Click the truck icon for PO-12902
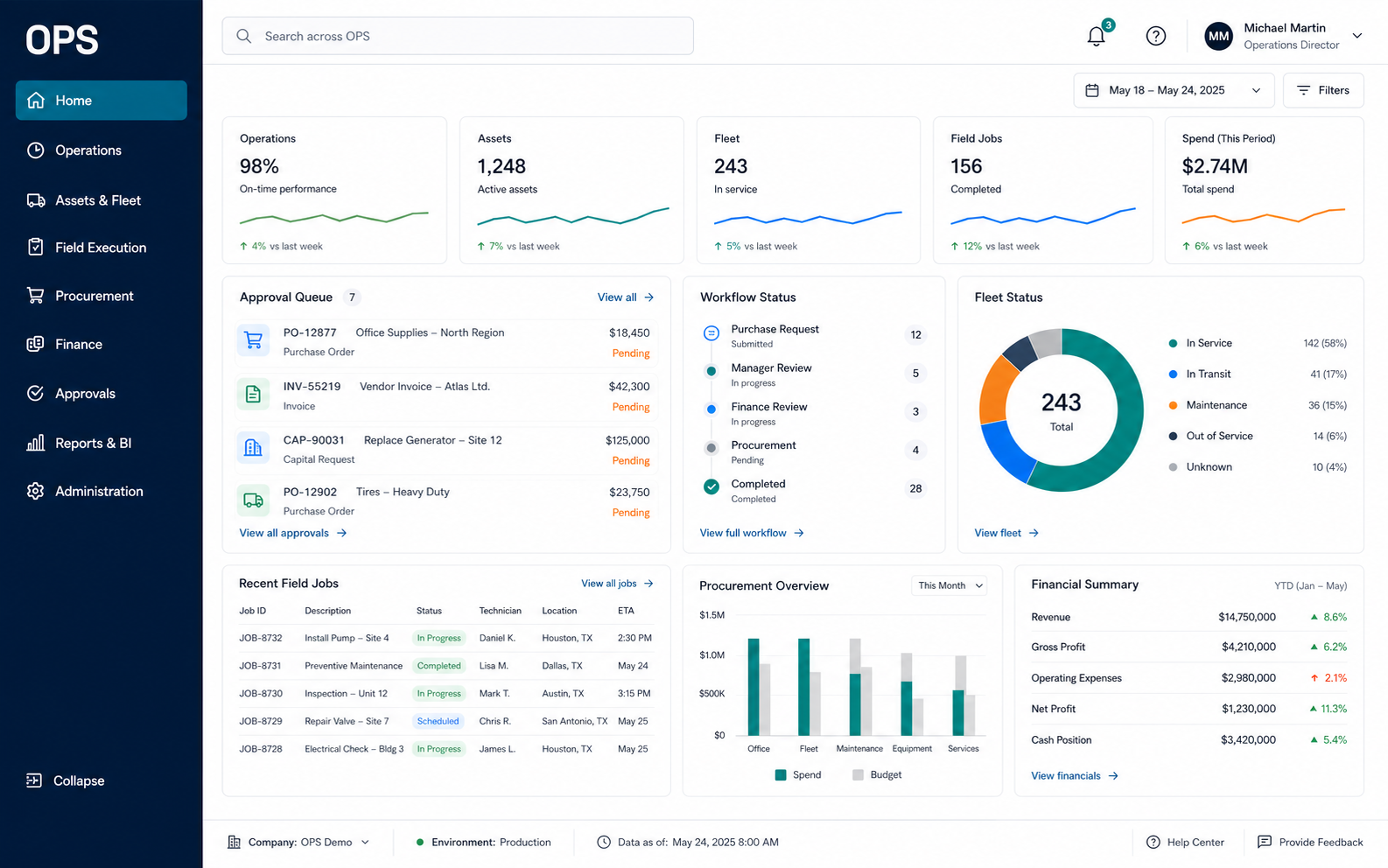 253,500
